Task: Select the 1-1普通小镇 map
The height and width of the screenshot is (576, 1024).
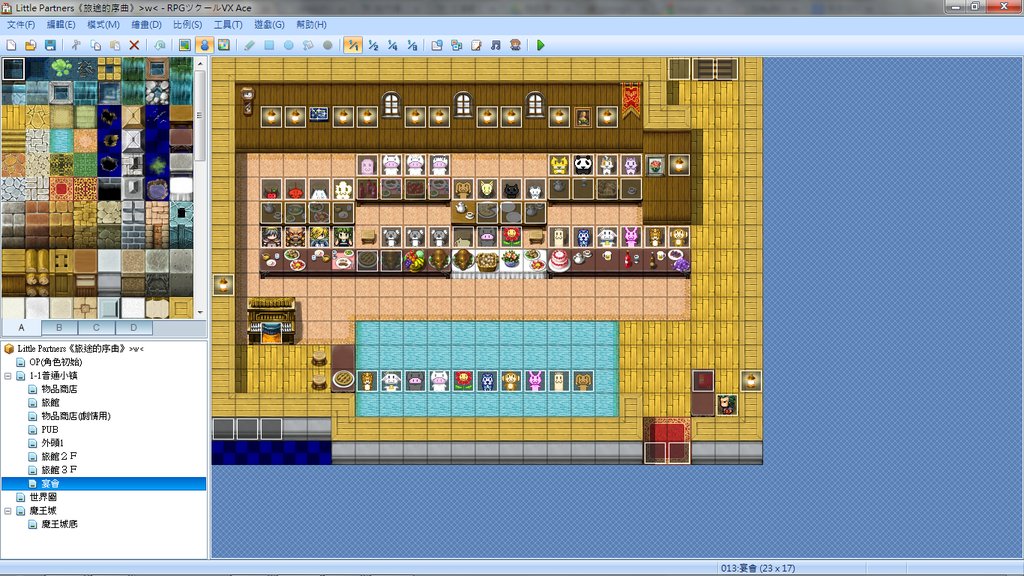Action: [53, 376]
